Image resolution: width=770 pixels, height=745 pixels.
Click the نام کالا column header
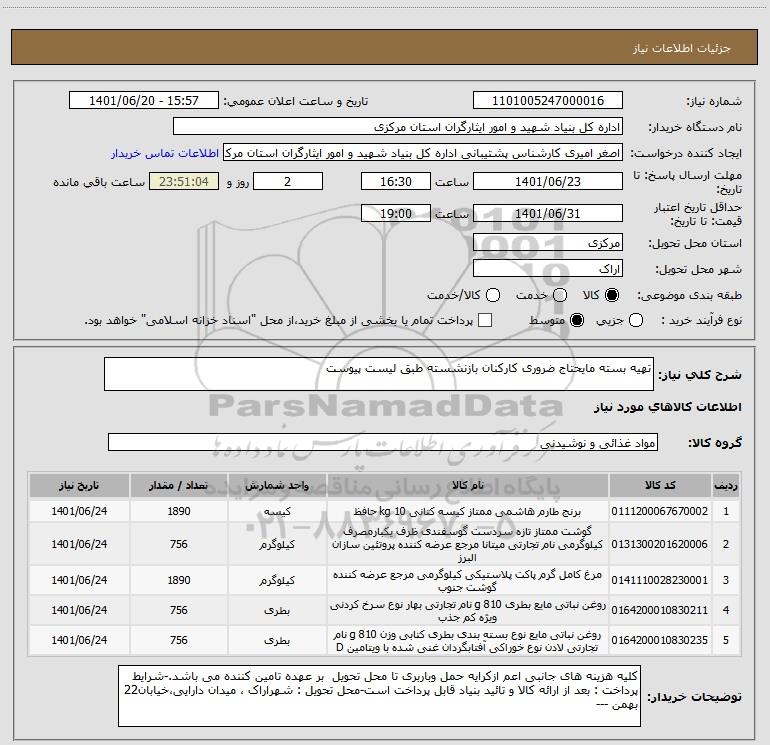tap(468, 486)
